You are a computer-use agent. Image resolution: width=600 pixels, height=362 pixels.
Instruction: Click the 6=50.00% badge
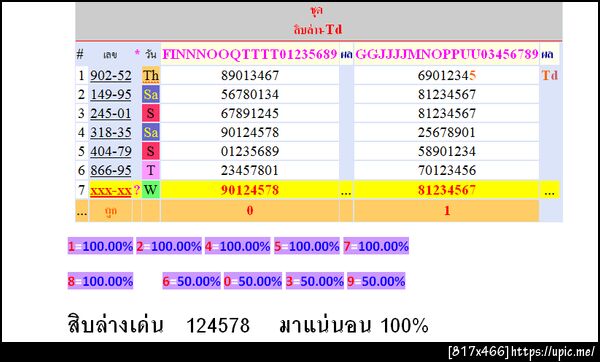pos(191,281)
